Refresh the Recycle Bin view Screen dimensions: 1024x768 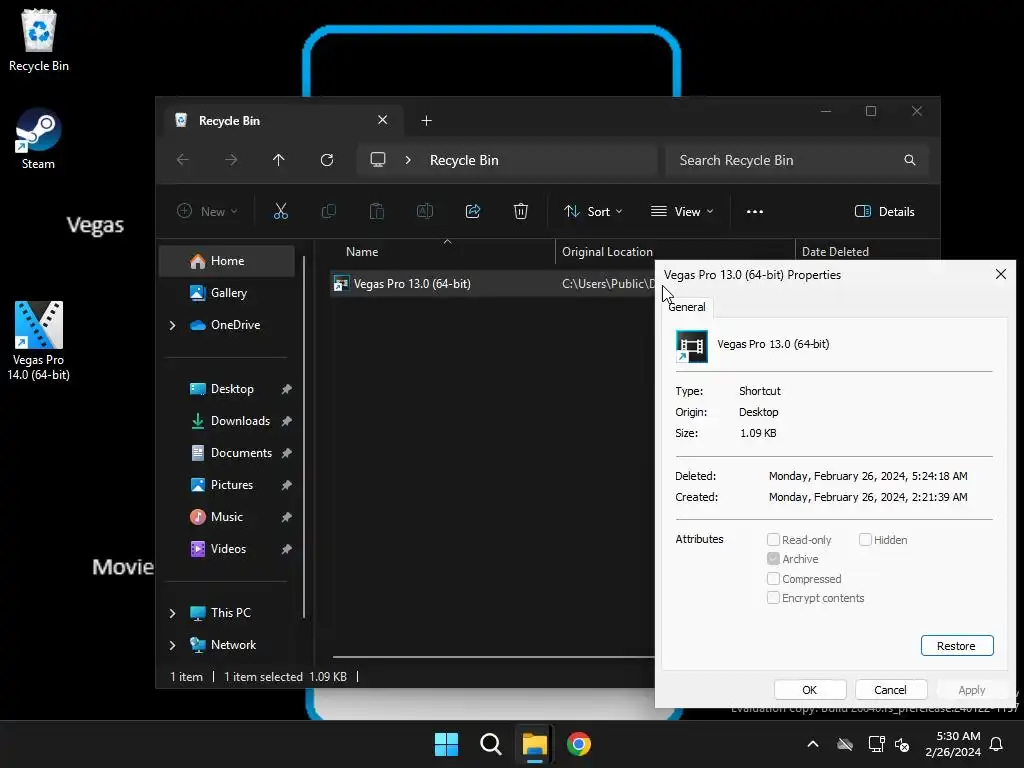coord(327,160)
